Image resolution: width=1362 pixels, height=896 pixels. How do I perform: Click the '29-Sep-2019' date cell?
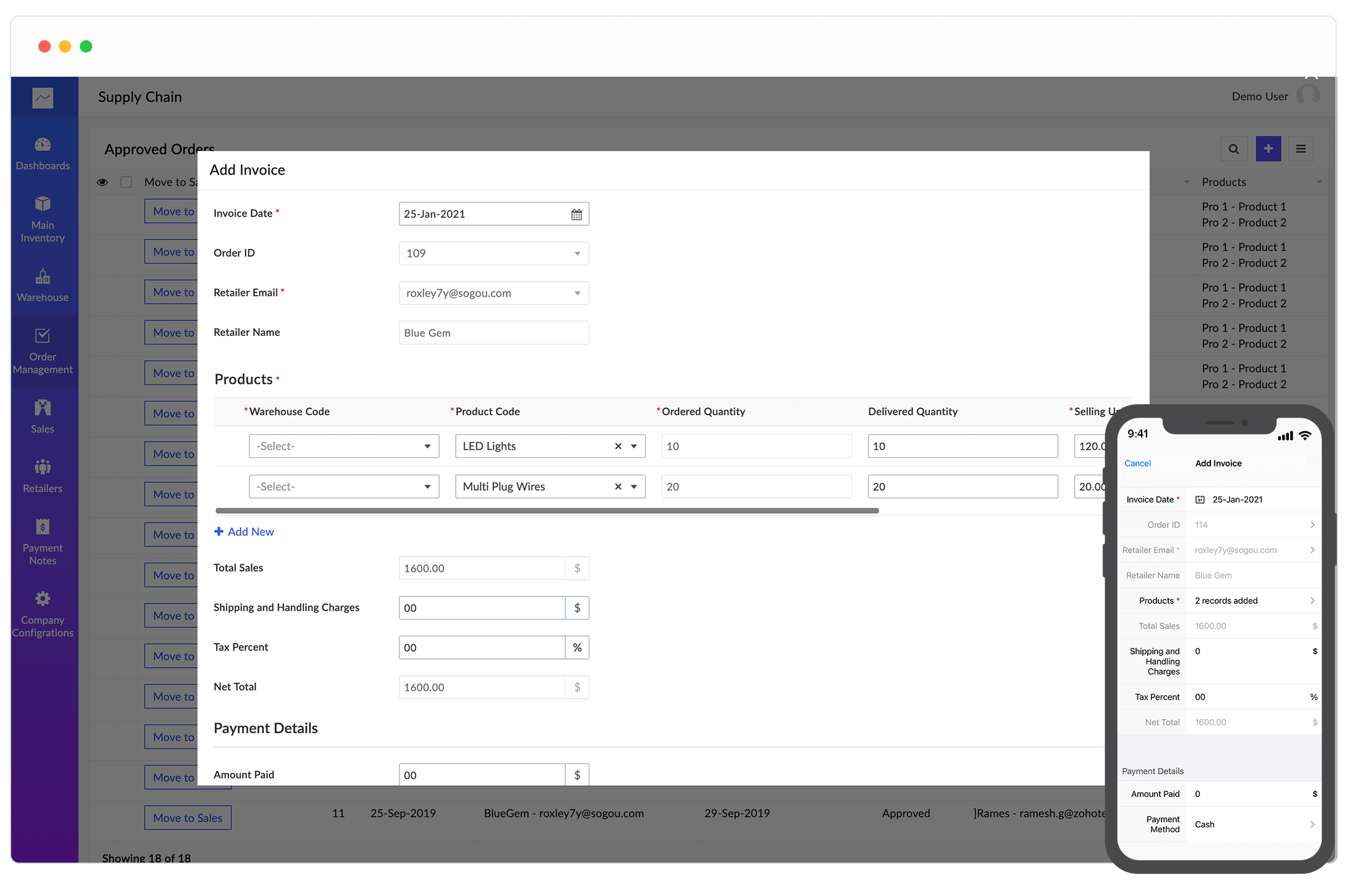click(737, 814)
